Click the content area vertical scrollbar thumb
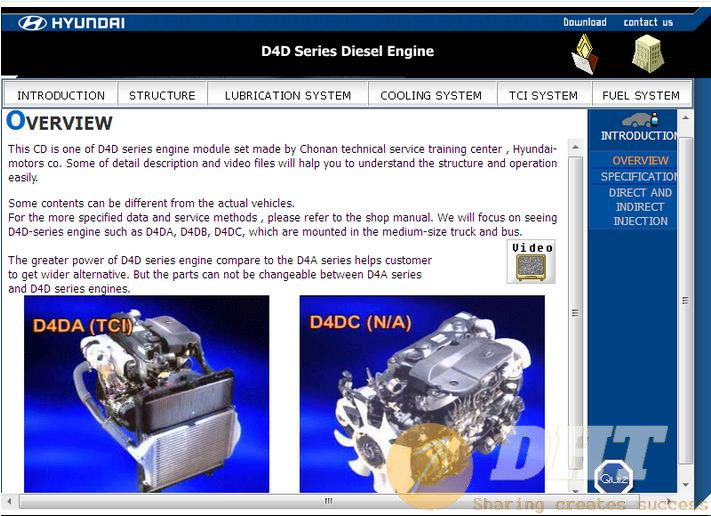 [x=575, y=313]
